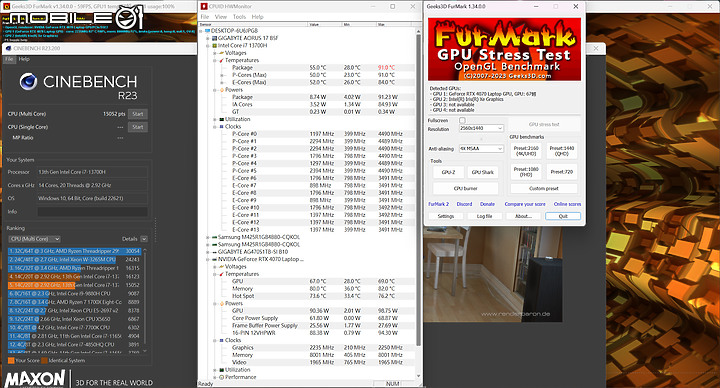Expand the E-Cores (Max) temperature row
The image size is (720, 388).
click(x=222, y=82)
